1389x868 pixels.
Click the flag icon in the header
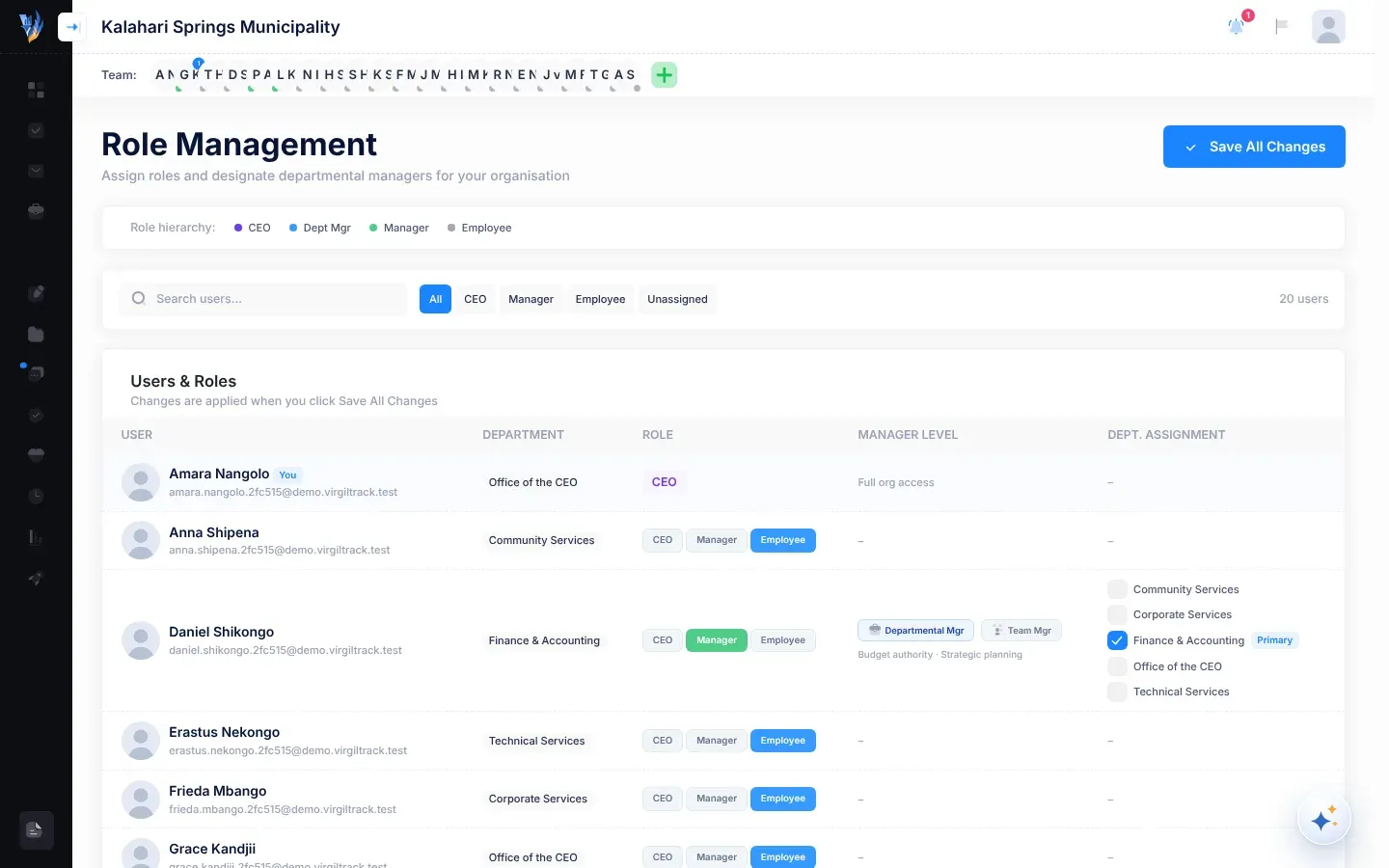pos(1281,26)
